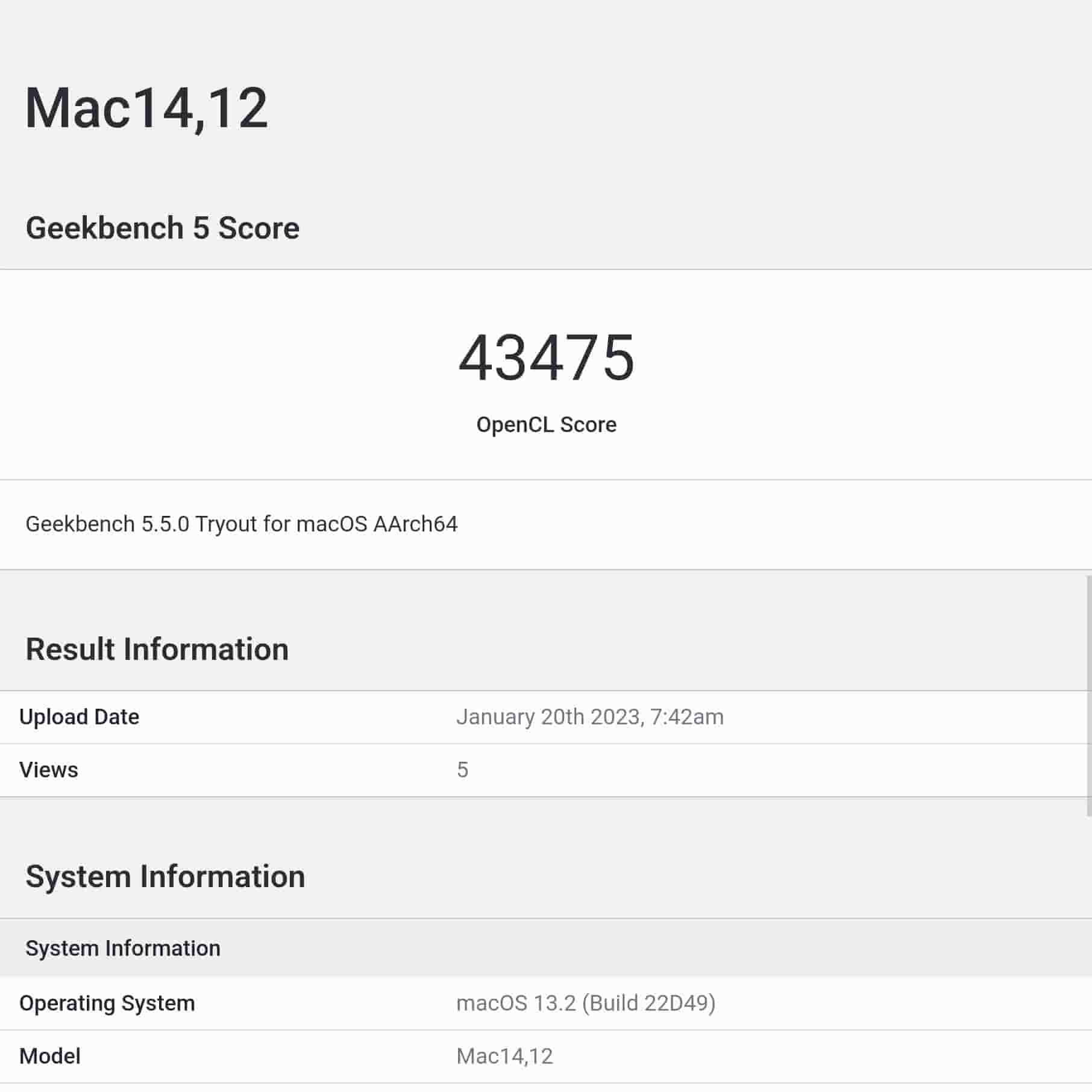Click the OpenCL Score label
The width and height of the screenshot is (1092, 1092).
[546, 425]
